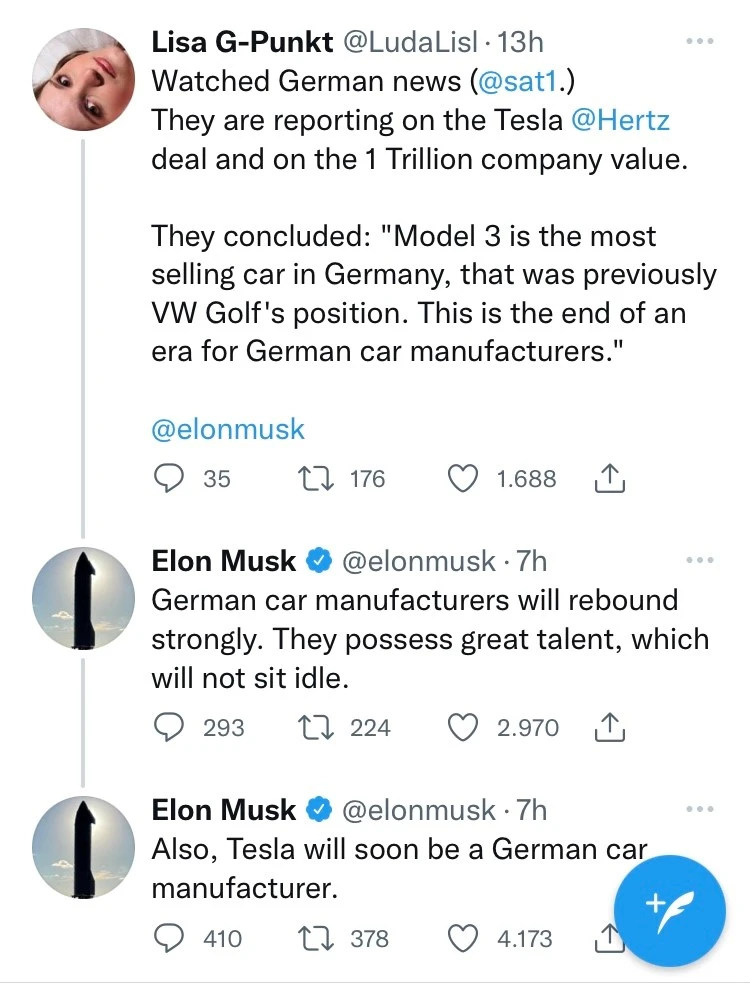Viewport: 750px width, 986px height.
Task: Share Lisa G-Punkt's tweet
Action: click(609, 480)
